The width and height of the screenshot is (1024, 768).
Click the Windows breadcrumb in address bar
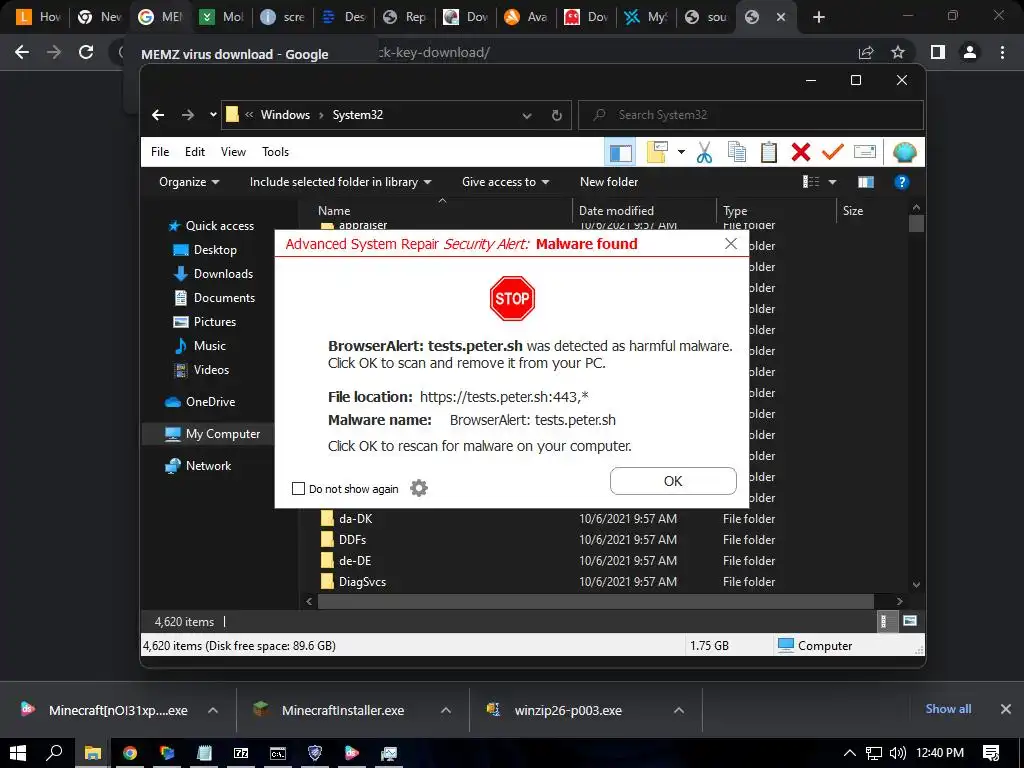[285, 115]
